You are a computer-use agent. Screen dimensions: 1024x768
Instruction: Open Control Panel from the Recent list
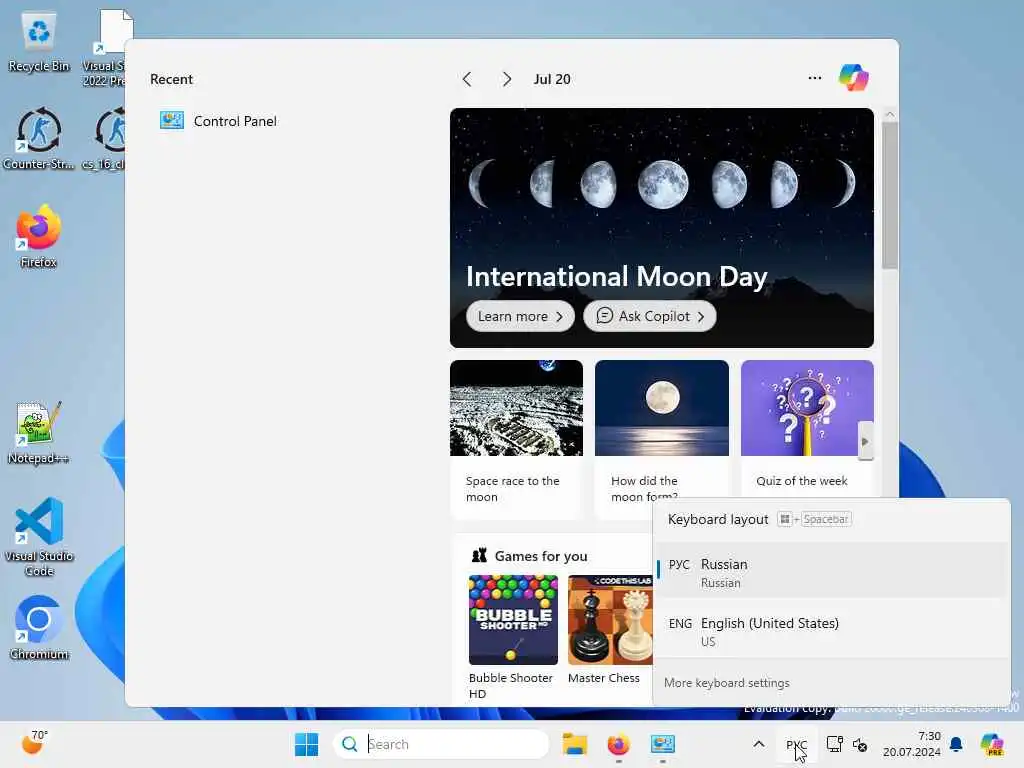tap(219, 121)
